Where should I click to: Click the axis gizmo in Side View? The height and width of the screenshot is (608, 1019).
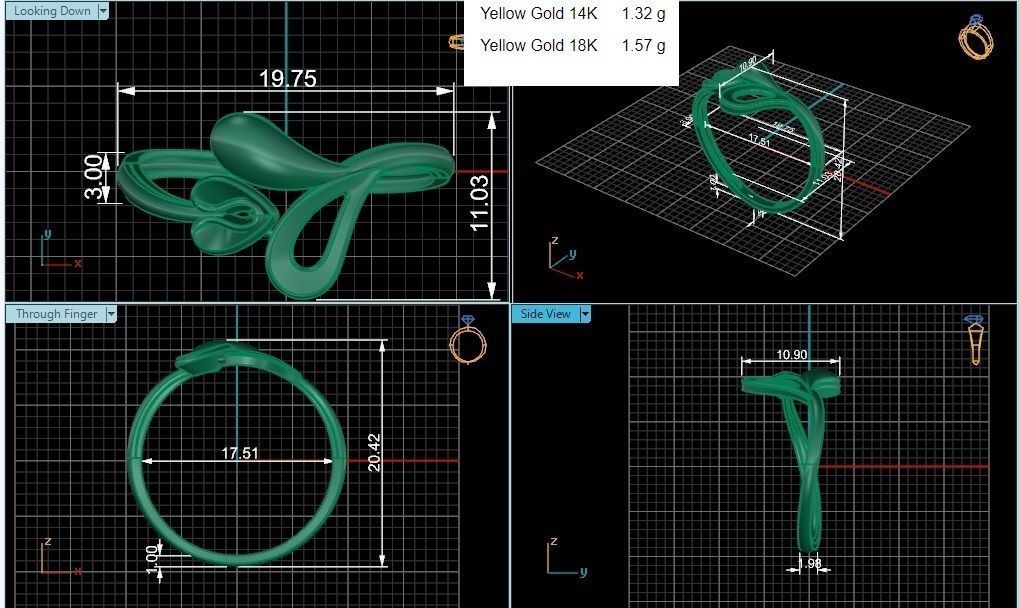(x=567, y=557)
